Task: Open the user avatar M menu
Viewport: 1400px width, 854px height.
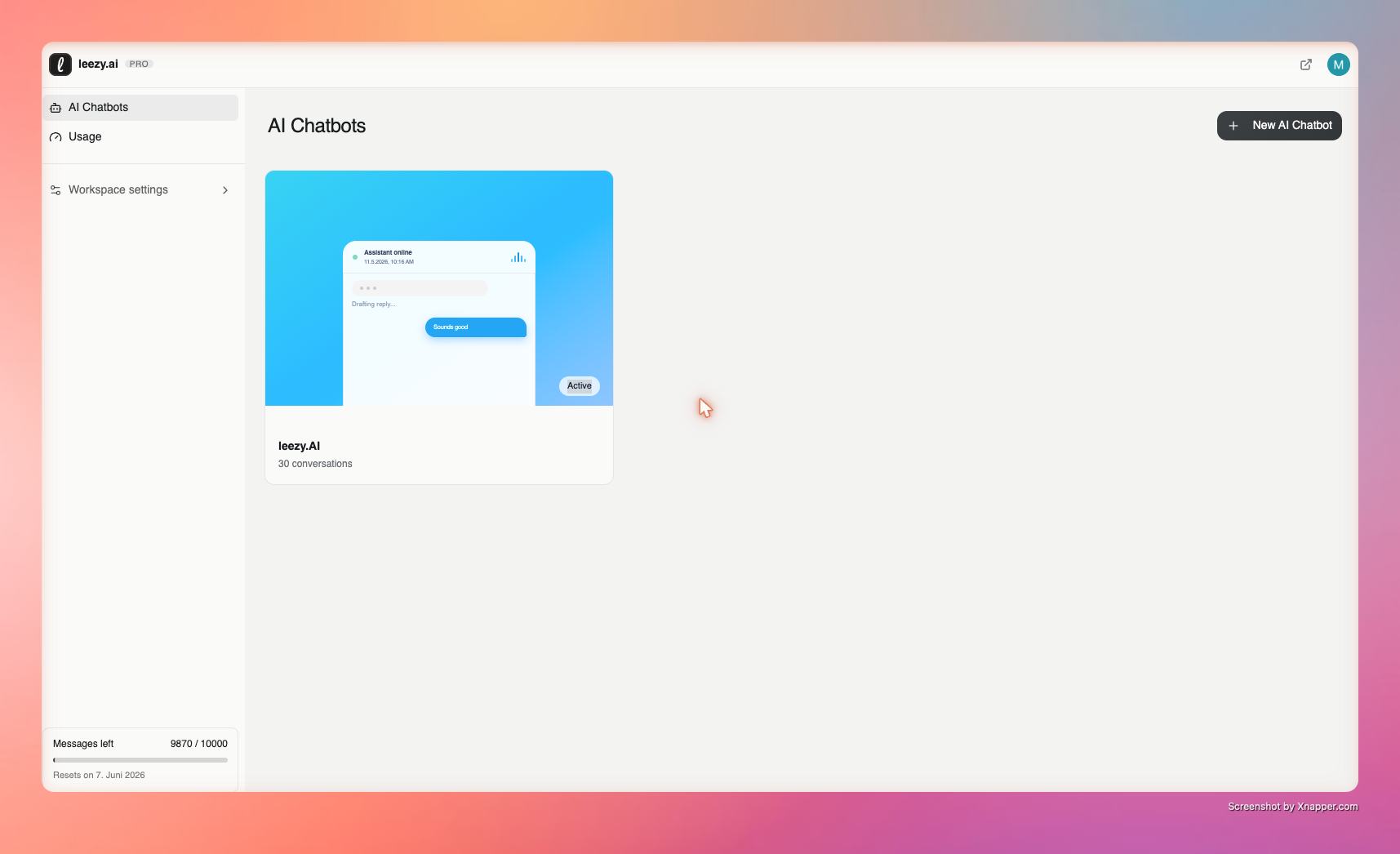Action: tap(1339, 64)
